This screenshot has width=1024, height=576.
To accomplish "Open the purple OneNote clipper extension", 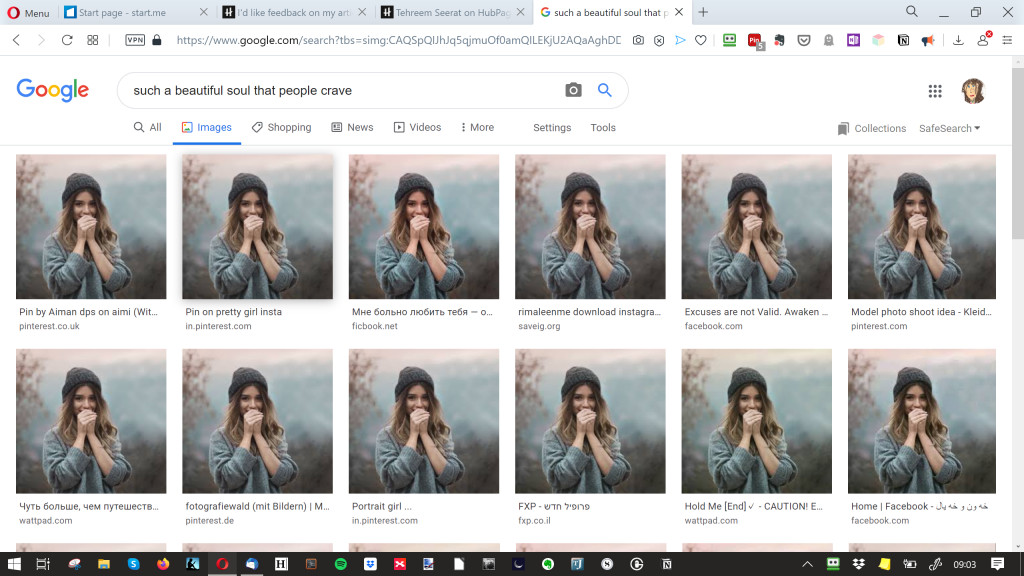I will [853, 40].
